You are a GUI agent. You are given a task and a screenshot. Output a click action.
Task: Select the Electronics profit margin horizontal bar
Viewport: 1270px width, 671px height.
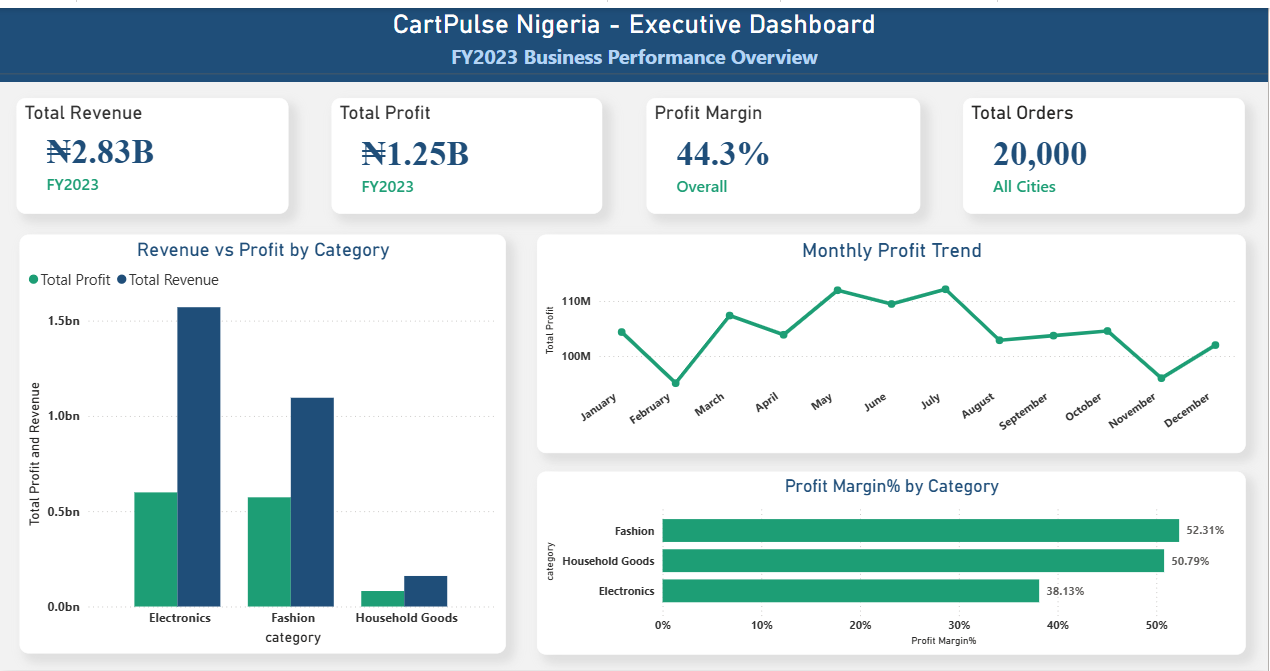point(851,591)
